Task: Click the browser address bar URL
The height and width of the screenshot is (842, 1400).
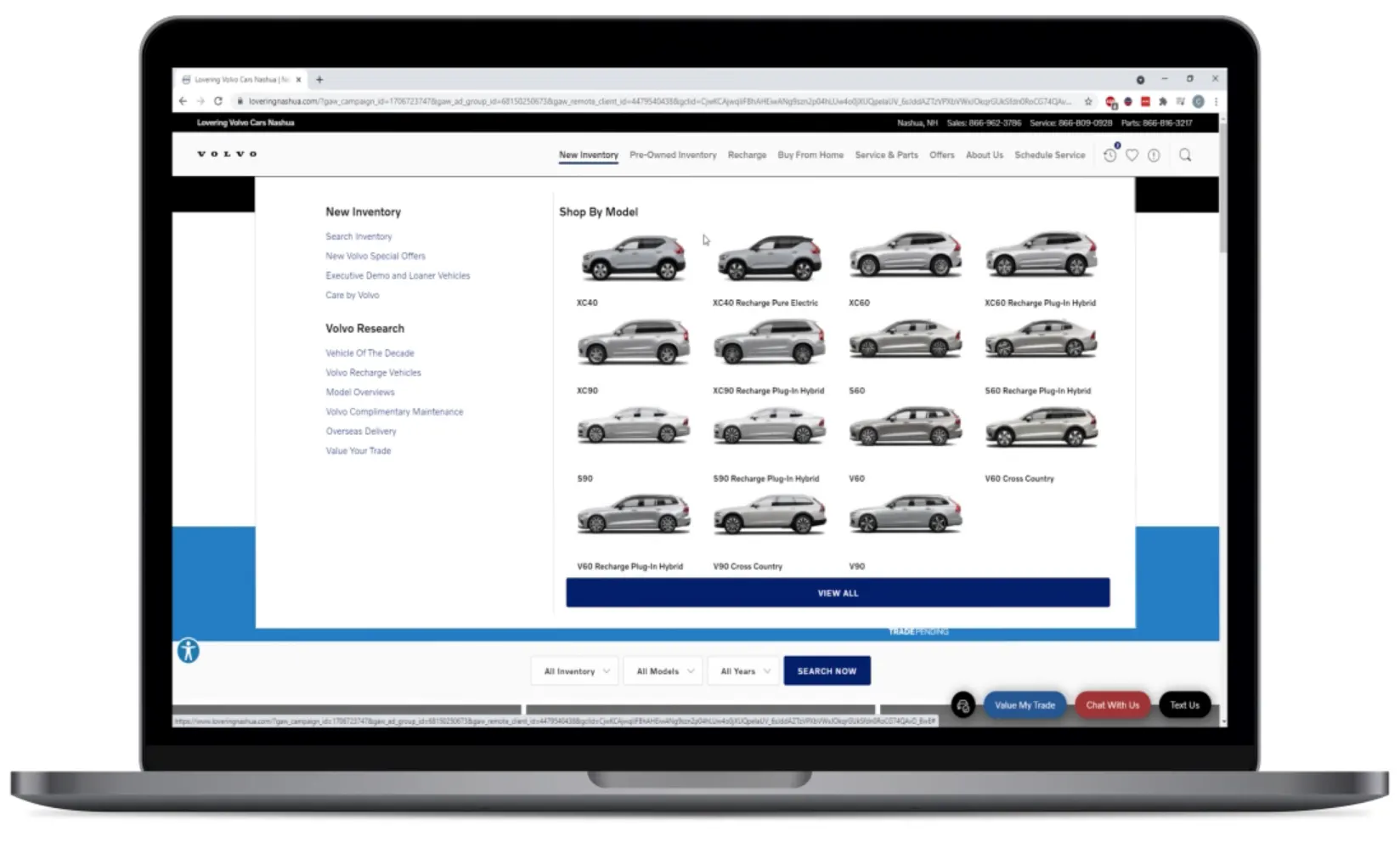Action: [659, 101]
